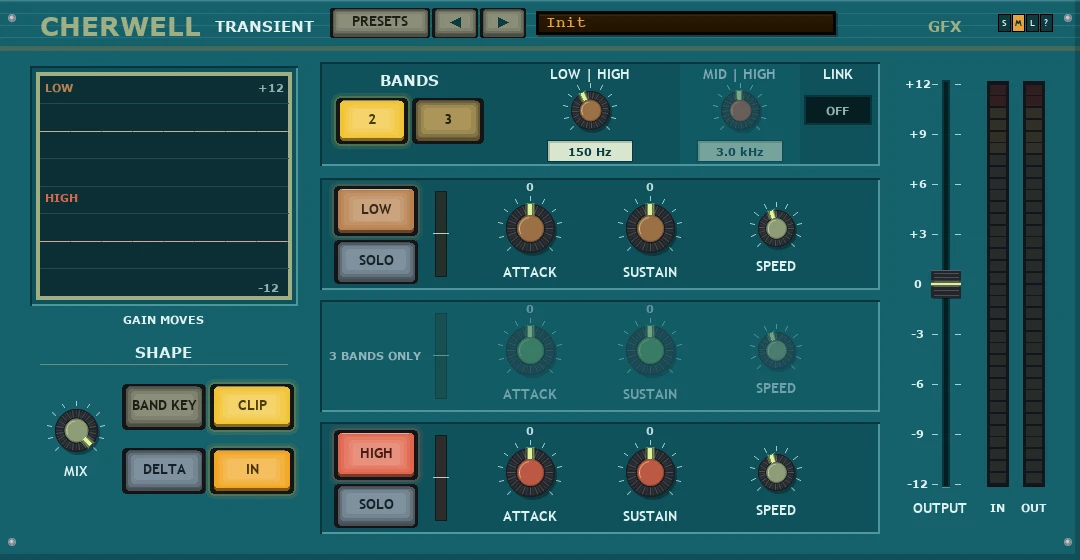Viewport: 1080px width, 560px height.
Task: Click the LOW band ATTACK knob
Action: [530, 228]
